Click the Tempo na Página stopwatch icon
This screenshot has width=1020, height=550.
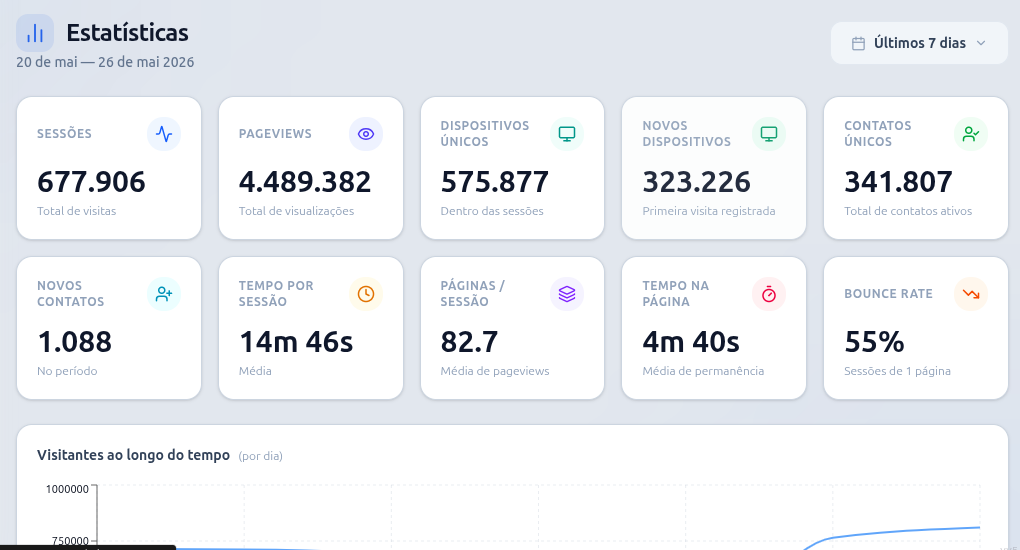click(769, 294)
